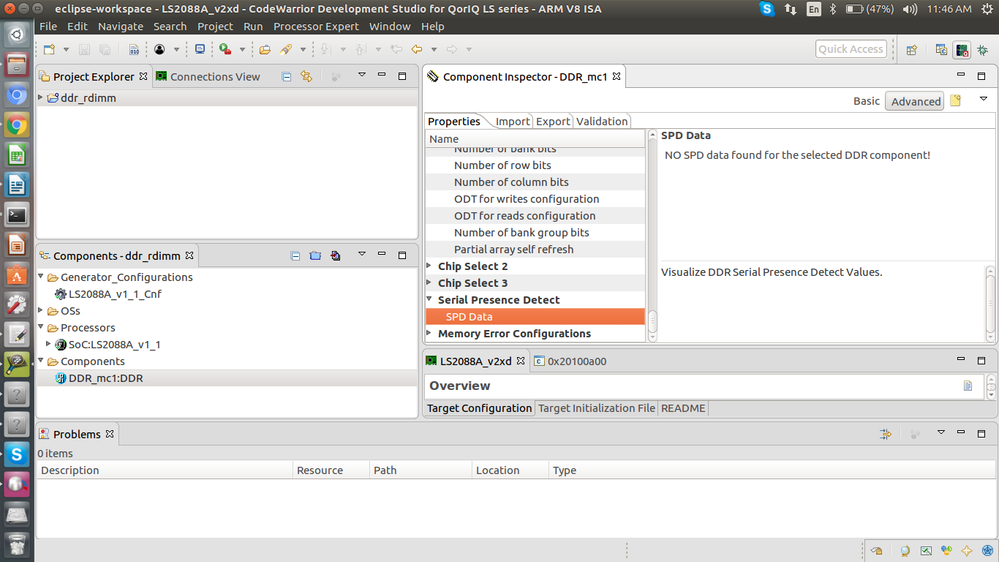
Task: Select the Partial array self refresh property
Action: coord(535,249)
